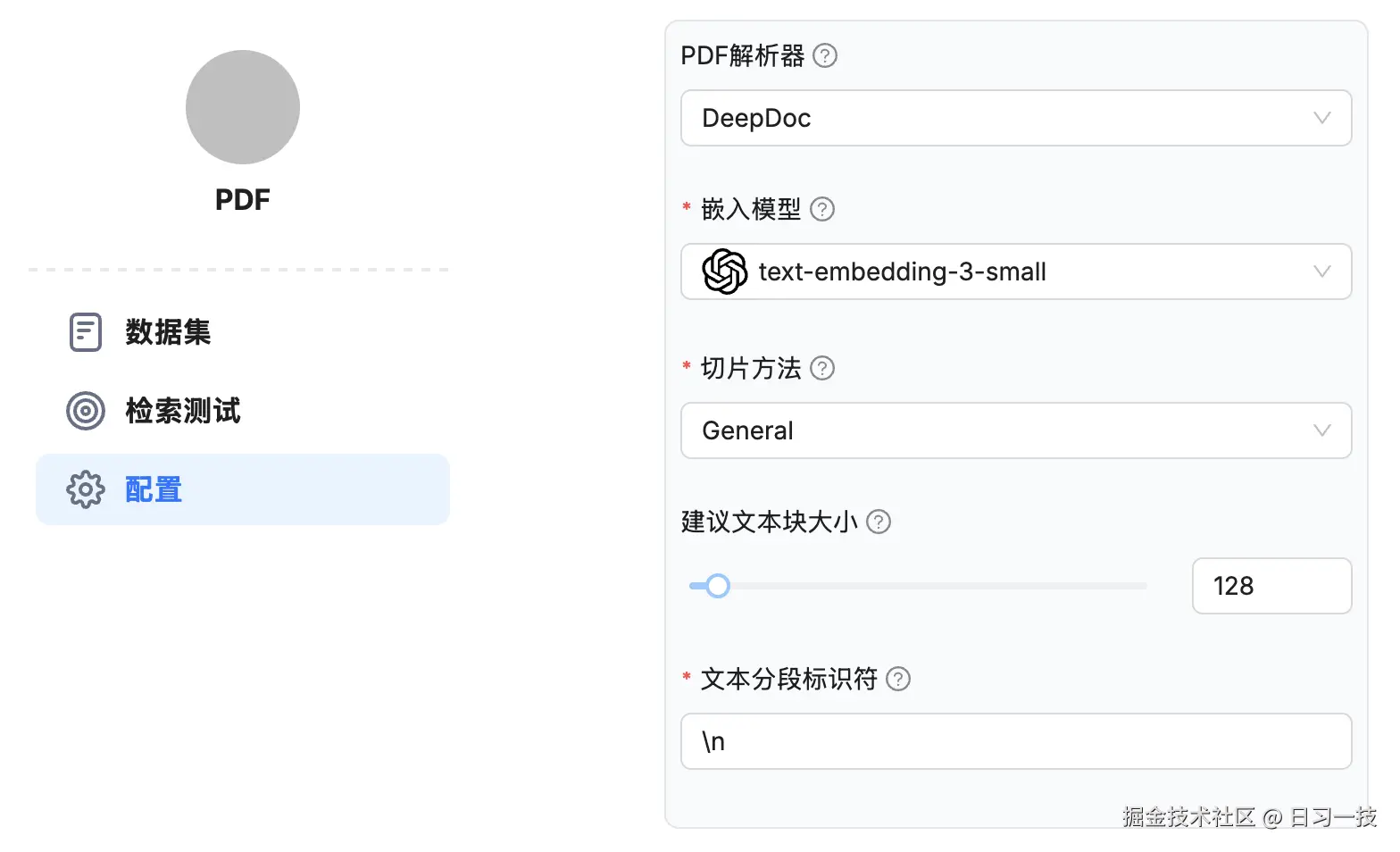The width and height of the screenshot is (1400, 852).
Task: Open the 数据集 menu item
Action: (168, 332)
